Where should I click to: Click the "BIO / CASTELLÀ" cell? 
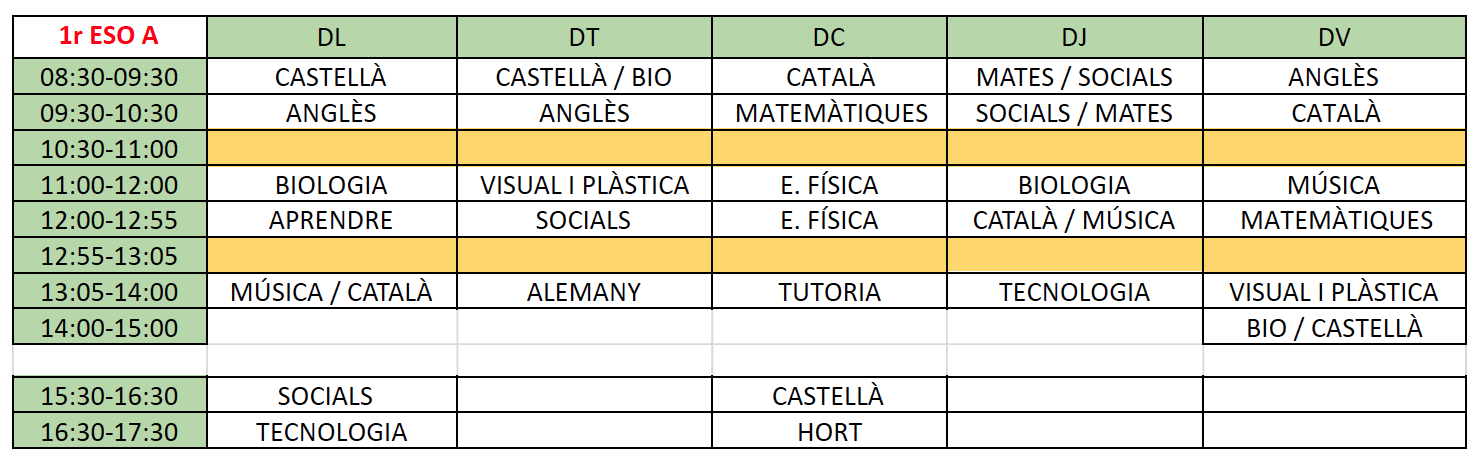(x=1335, y=327)
